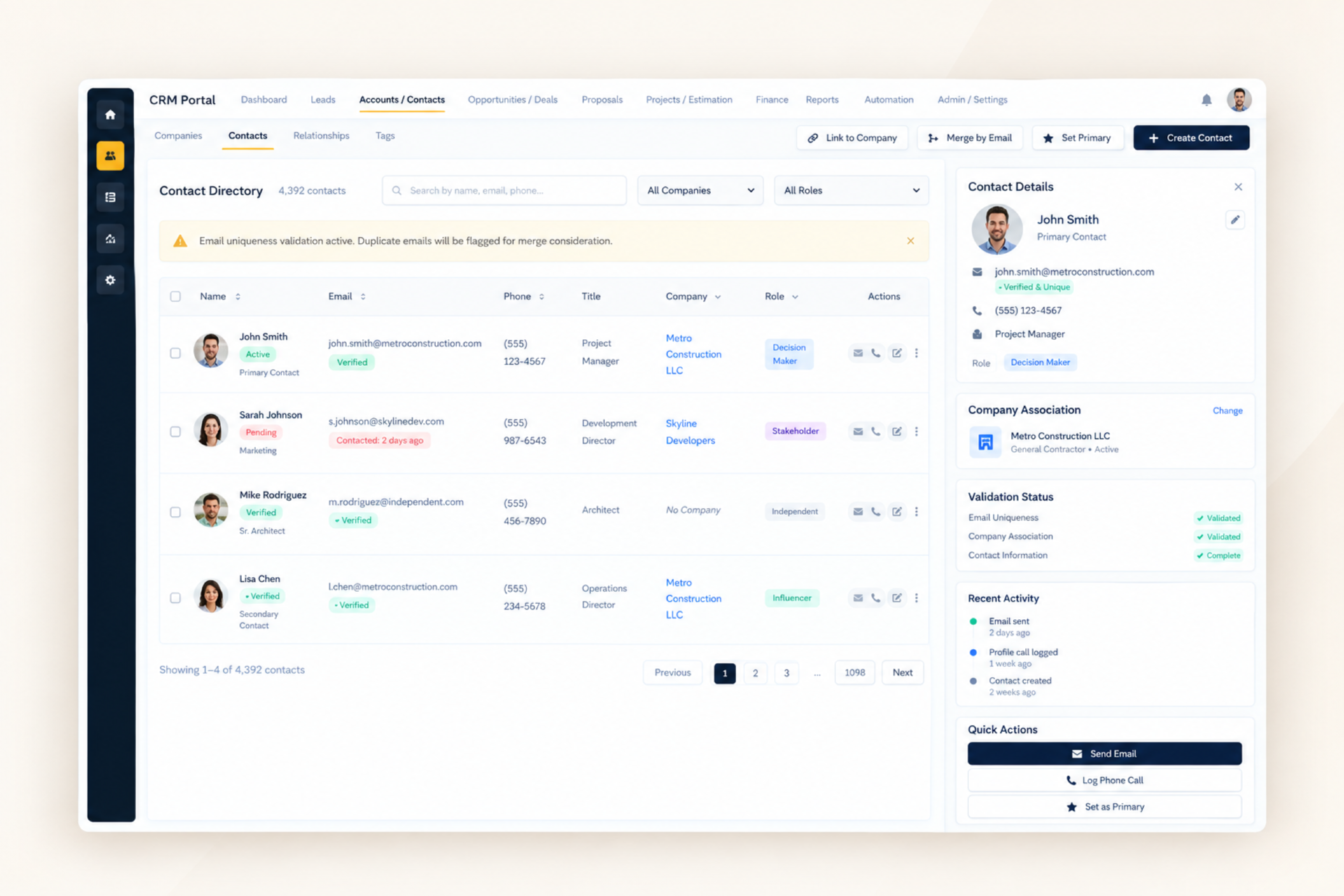Image resolution: width=1344 pixels, height=896 pixels.
Task: Close the Contact Details panel
Action: click(1238, 187)
